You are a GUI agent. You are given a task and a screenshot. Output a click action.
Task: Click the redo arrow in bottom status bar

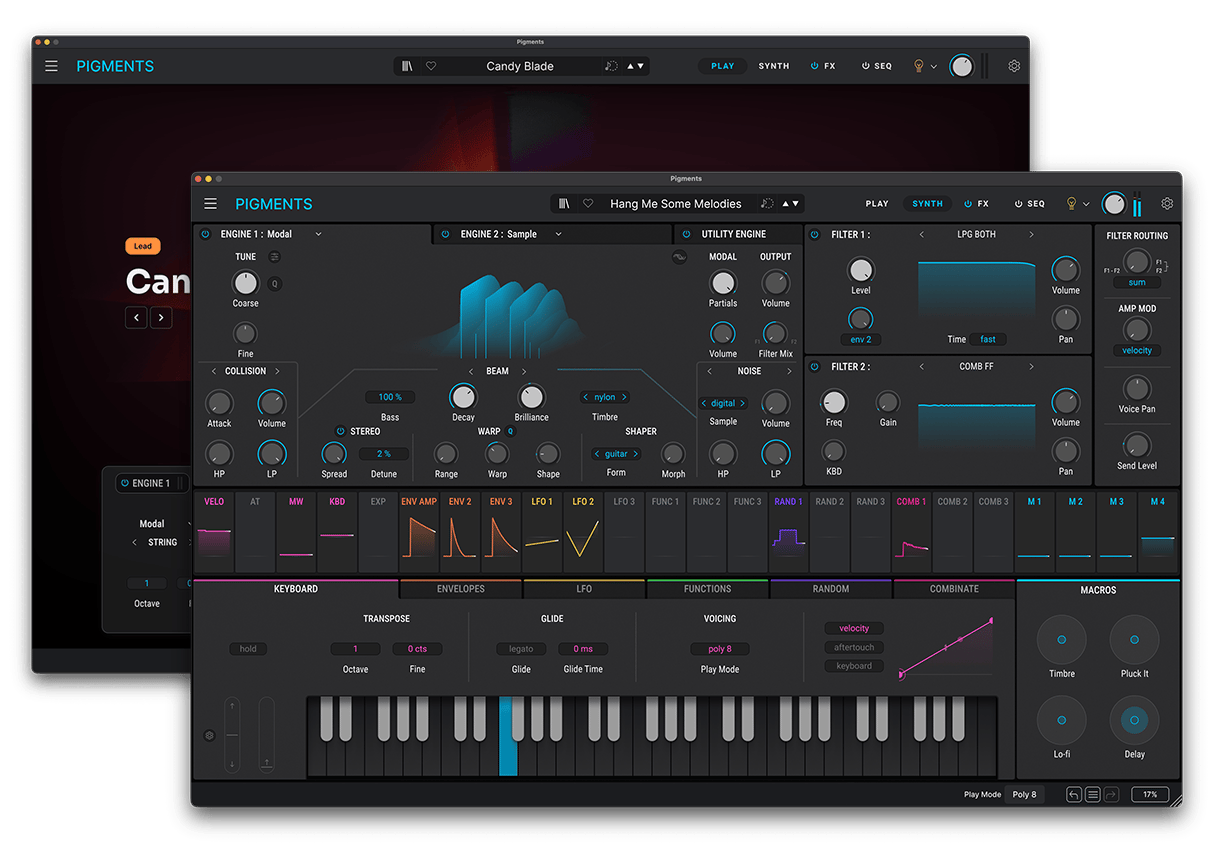tap(1112, 795)
